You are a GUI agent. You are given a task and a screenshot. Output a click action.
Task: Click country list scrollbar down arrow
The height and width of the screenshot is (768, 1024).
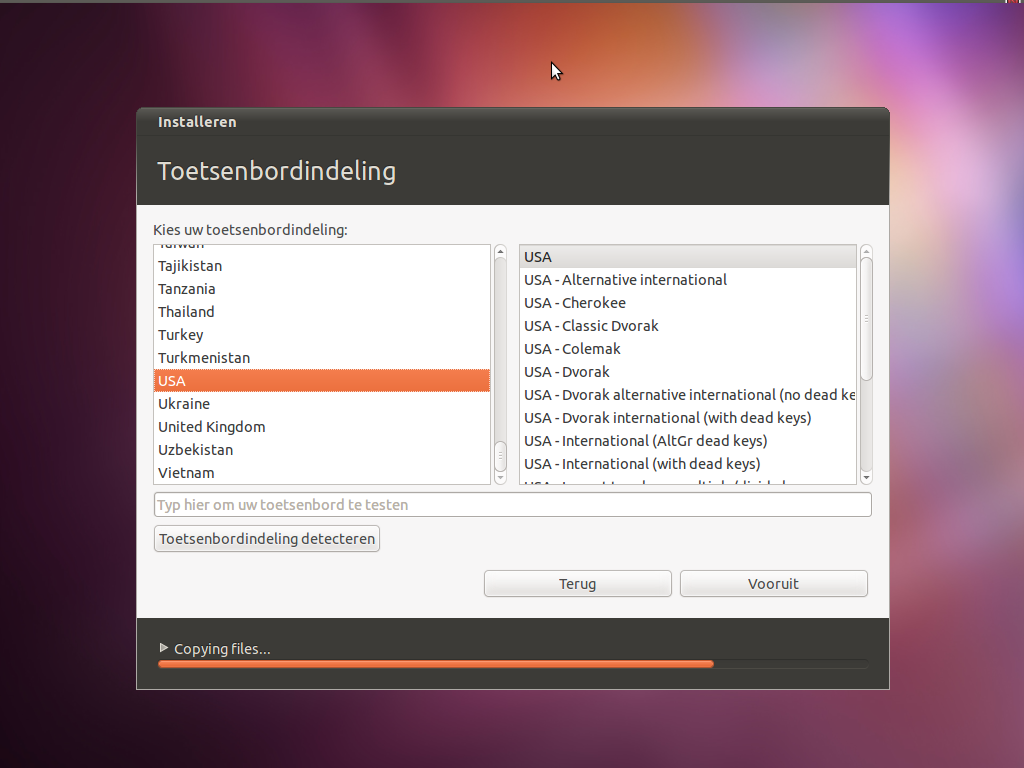(500, 477)
